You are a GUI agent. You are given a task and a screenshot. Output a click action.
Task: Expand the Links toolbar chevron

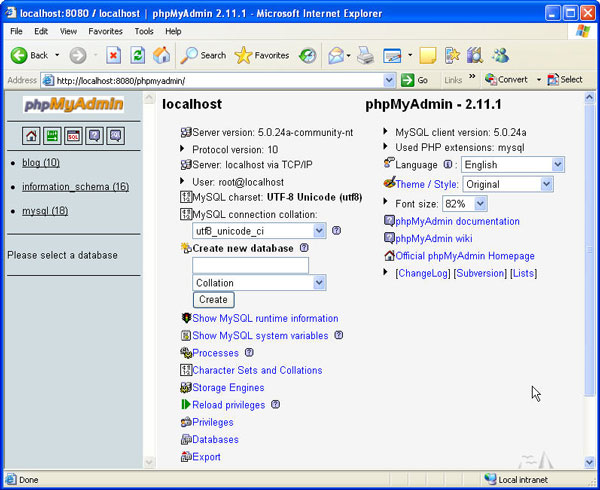click(x=472, y=76)
